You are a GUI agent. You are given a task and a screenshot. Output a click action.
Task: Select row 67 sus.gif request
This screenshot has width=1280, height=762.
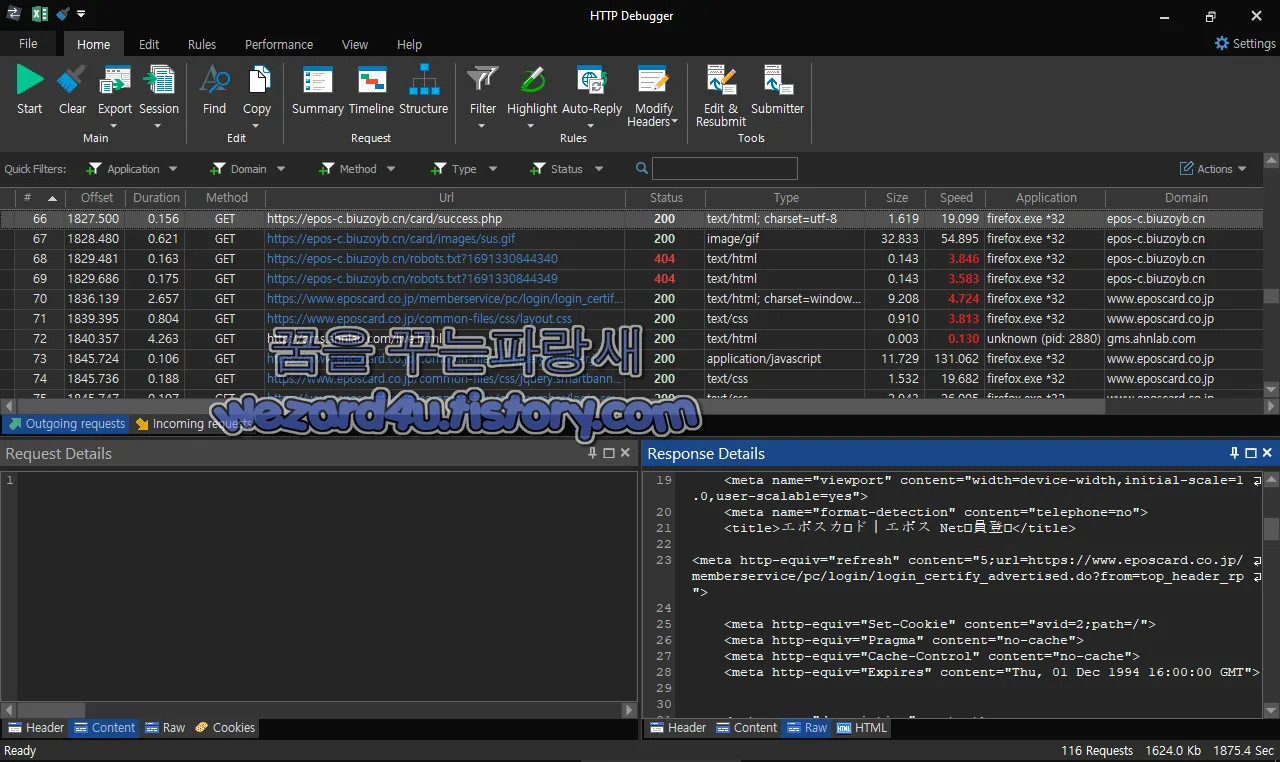[x=632, y=239]
